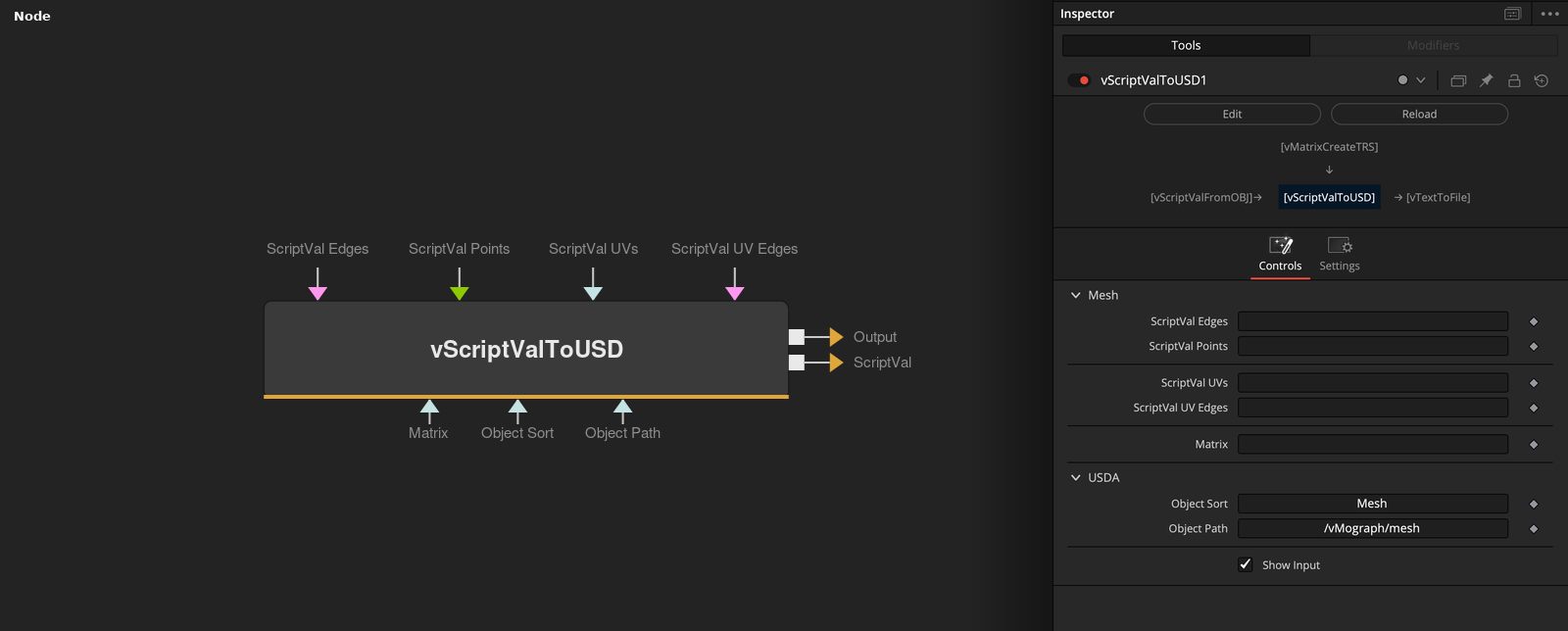Click the keyframe diamond for Matrix
1568x631 pixels.
click(x=1534, y=445)
